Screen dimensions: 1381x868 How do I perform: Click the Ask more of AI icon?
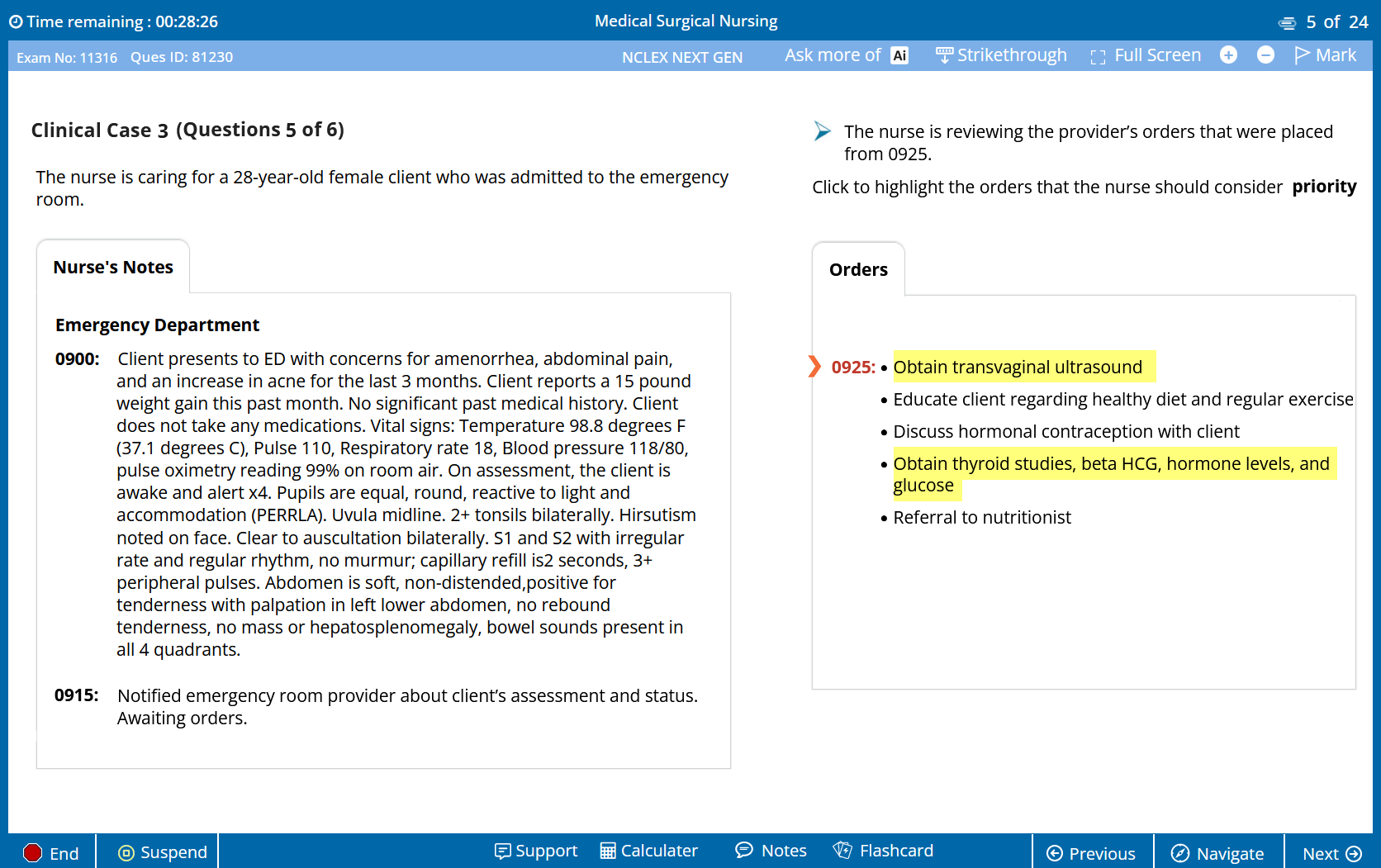tap(899, 55)
